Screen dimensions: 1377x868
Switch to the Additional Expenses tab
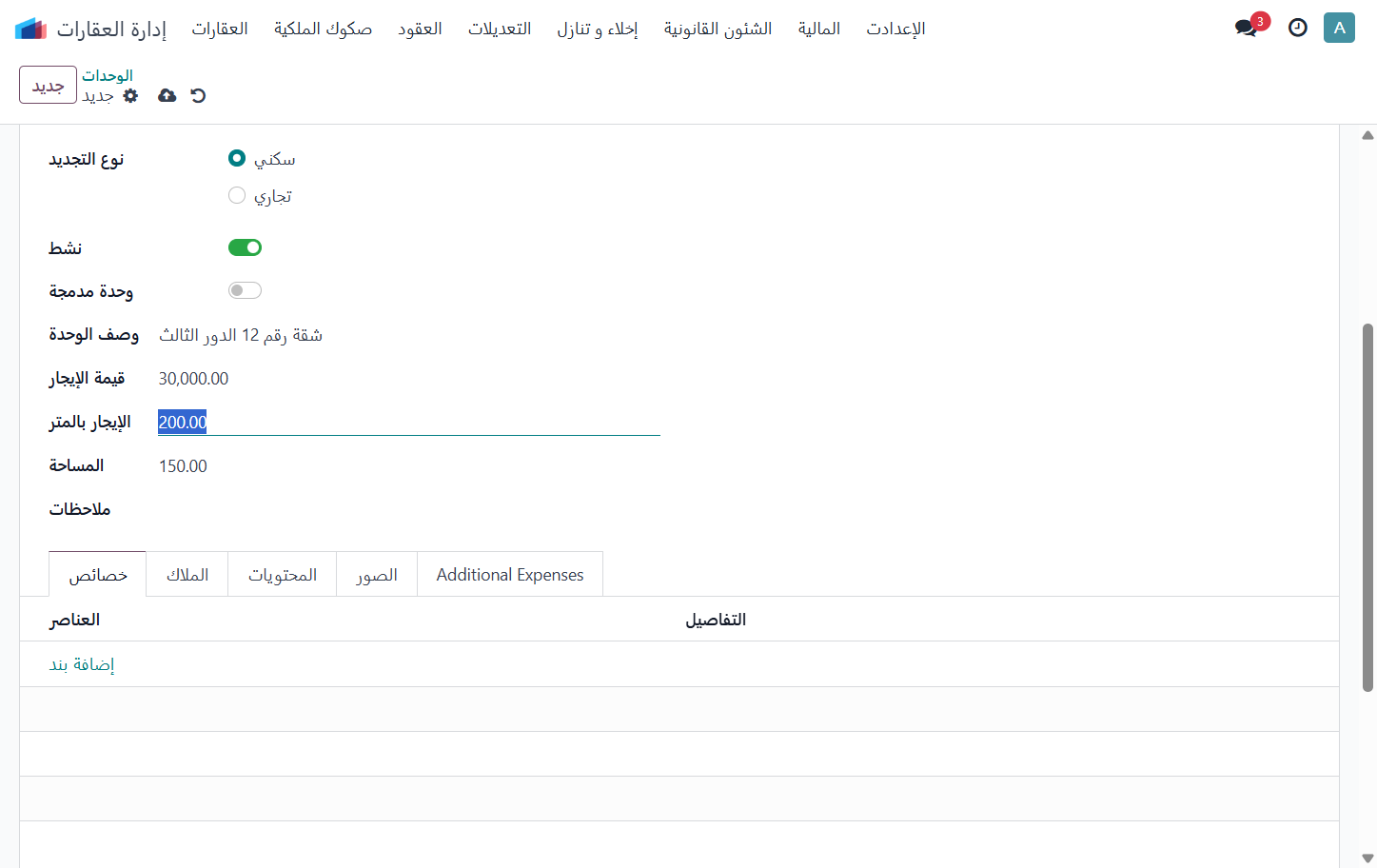(x=510, y=575)
